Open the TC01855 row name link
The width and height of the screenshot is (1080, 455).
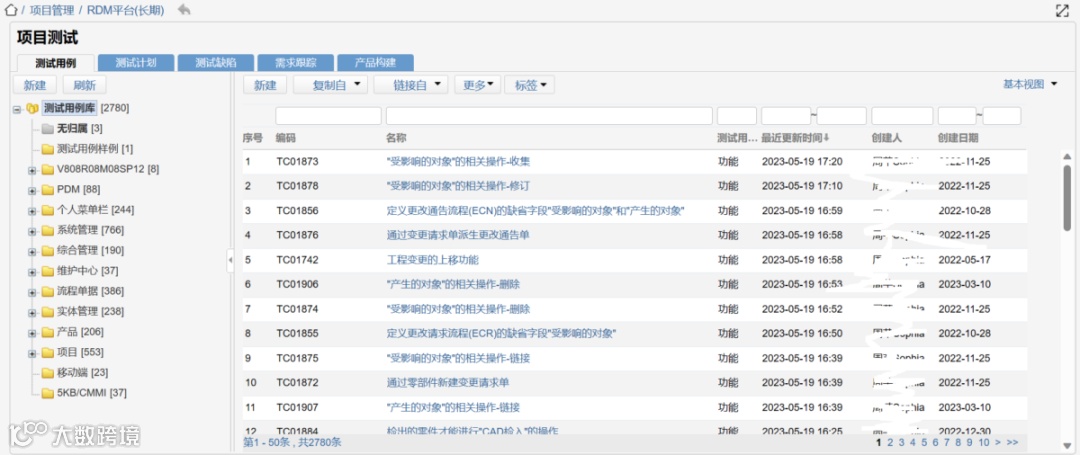[x=501, y=333]
